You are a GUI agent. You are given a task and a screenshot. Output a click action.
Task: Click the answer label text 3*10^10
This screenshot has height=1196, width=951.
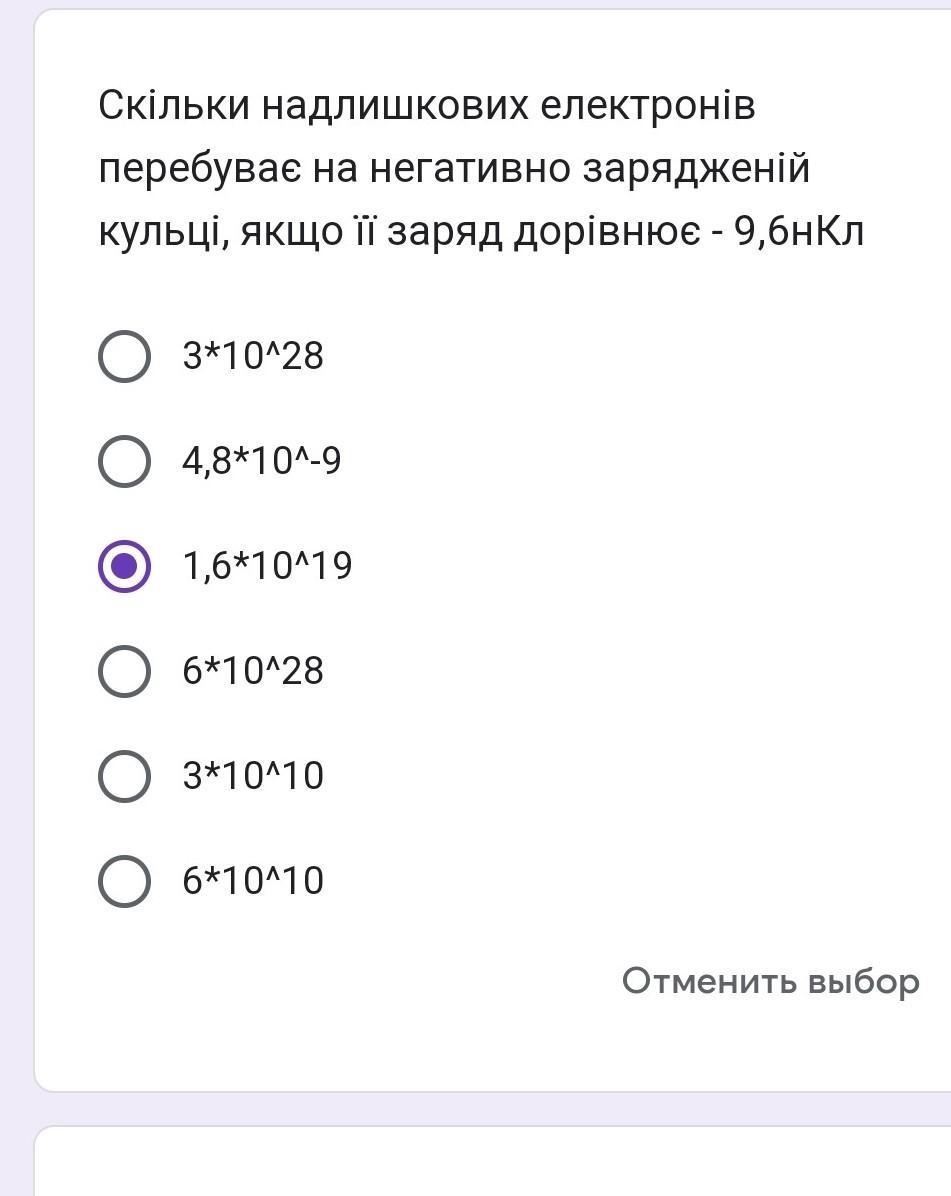click(x=253, y=776)
